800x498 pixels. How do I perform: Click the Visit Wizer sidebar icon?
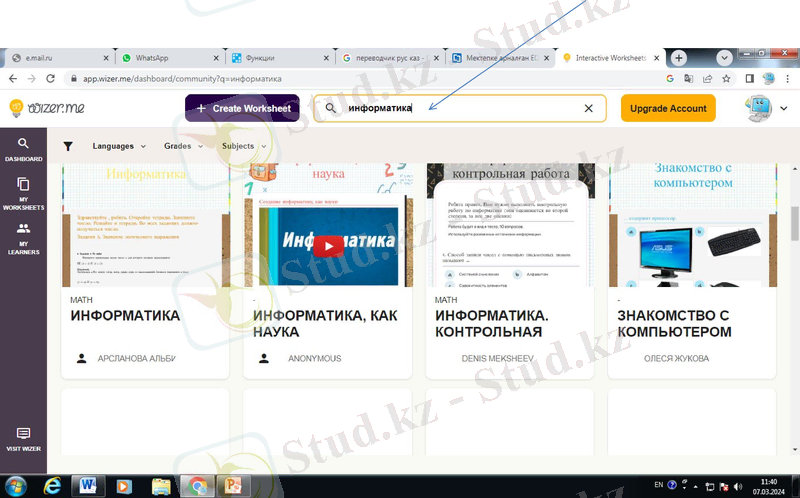coord(23,439)
